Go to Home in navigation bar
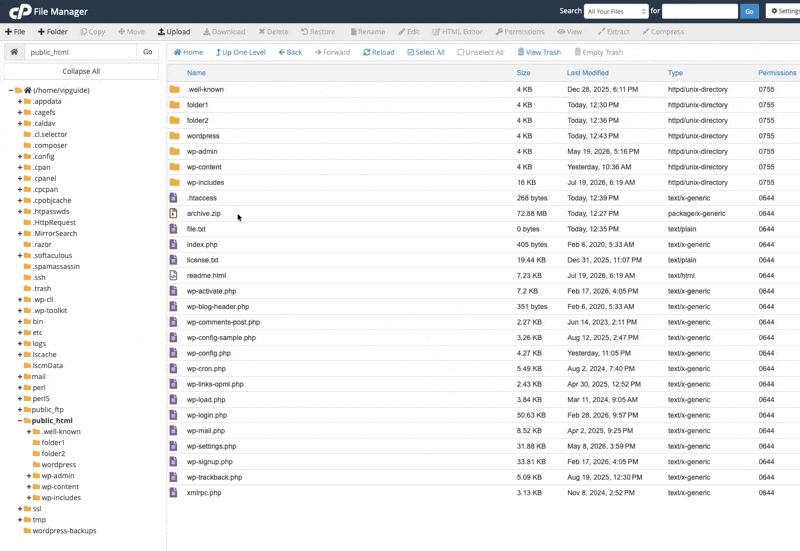This screenshot has width=800, height=551. (x=188, y=52)
